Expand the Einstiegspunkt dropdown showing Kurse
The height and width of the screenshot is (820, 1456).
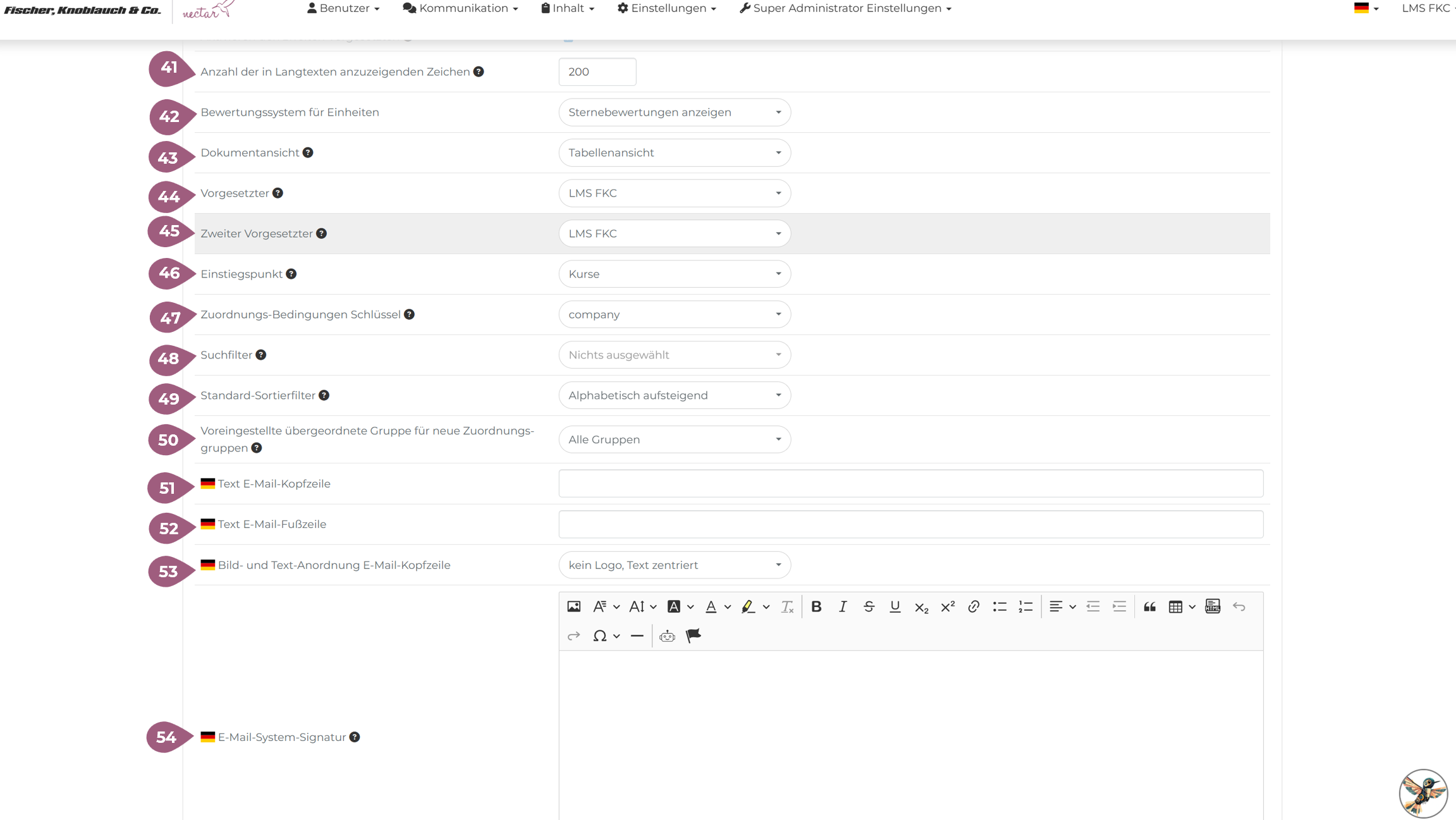(x=674, y=274)
